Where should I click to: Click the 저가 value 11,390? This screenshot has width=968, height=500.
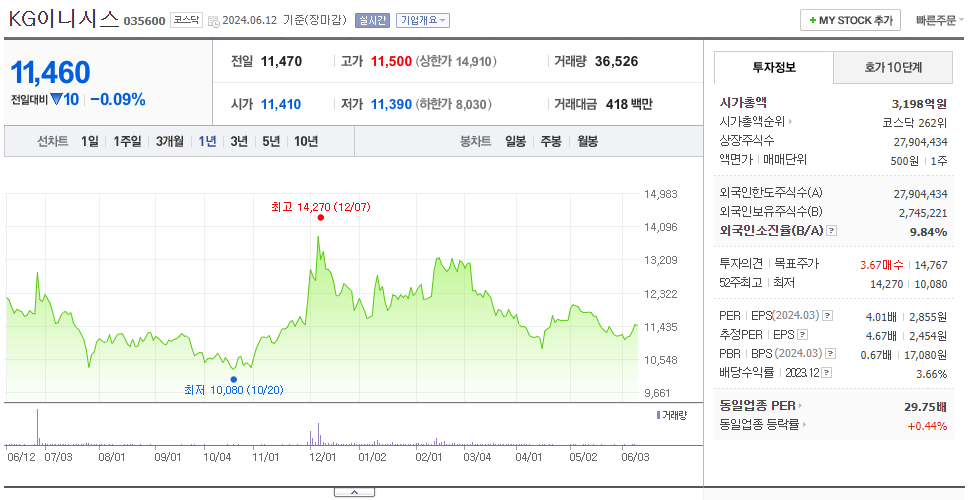tap(391, 104)
